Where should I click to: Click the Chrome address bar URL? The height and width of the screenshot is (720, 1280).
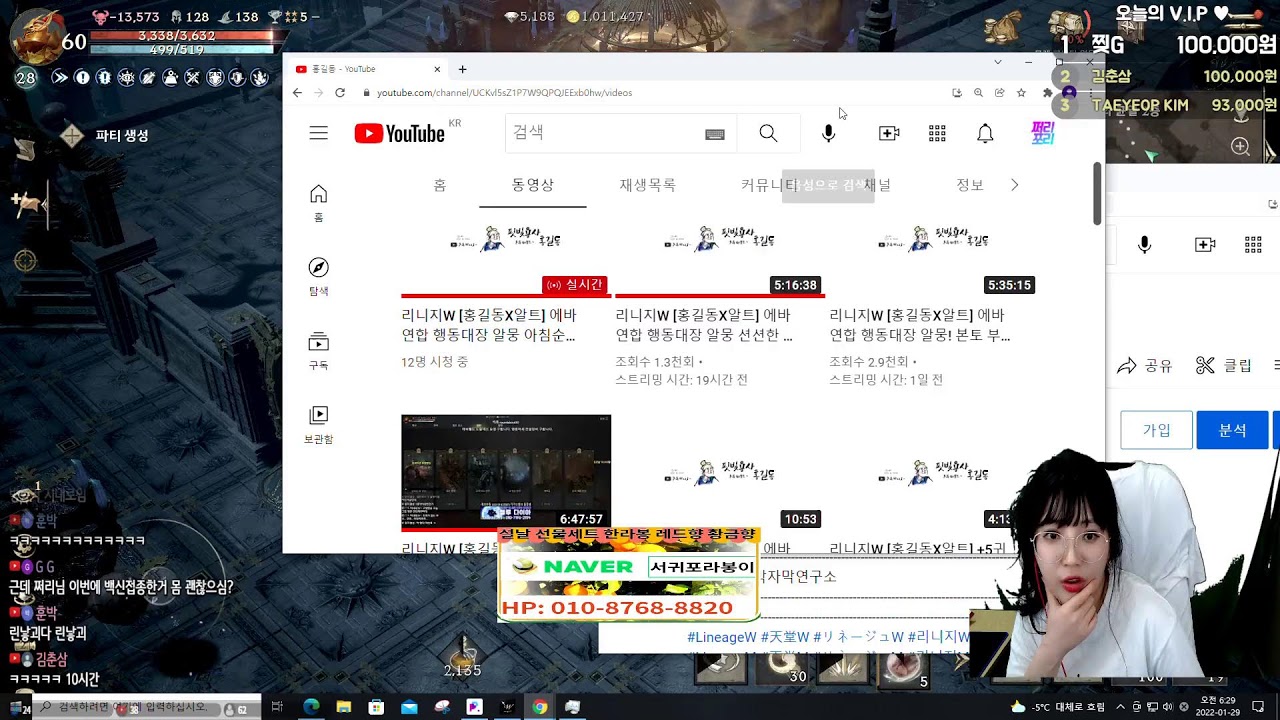tap(504, 93)
